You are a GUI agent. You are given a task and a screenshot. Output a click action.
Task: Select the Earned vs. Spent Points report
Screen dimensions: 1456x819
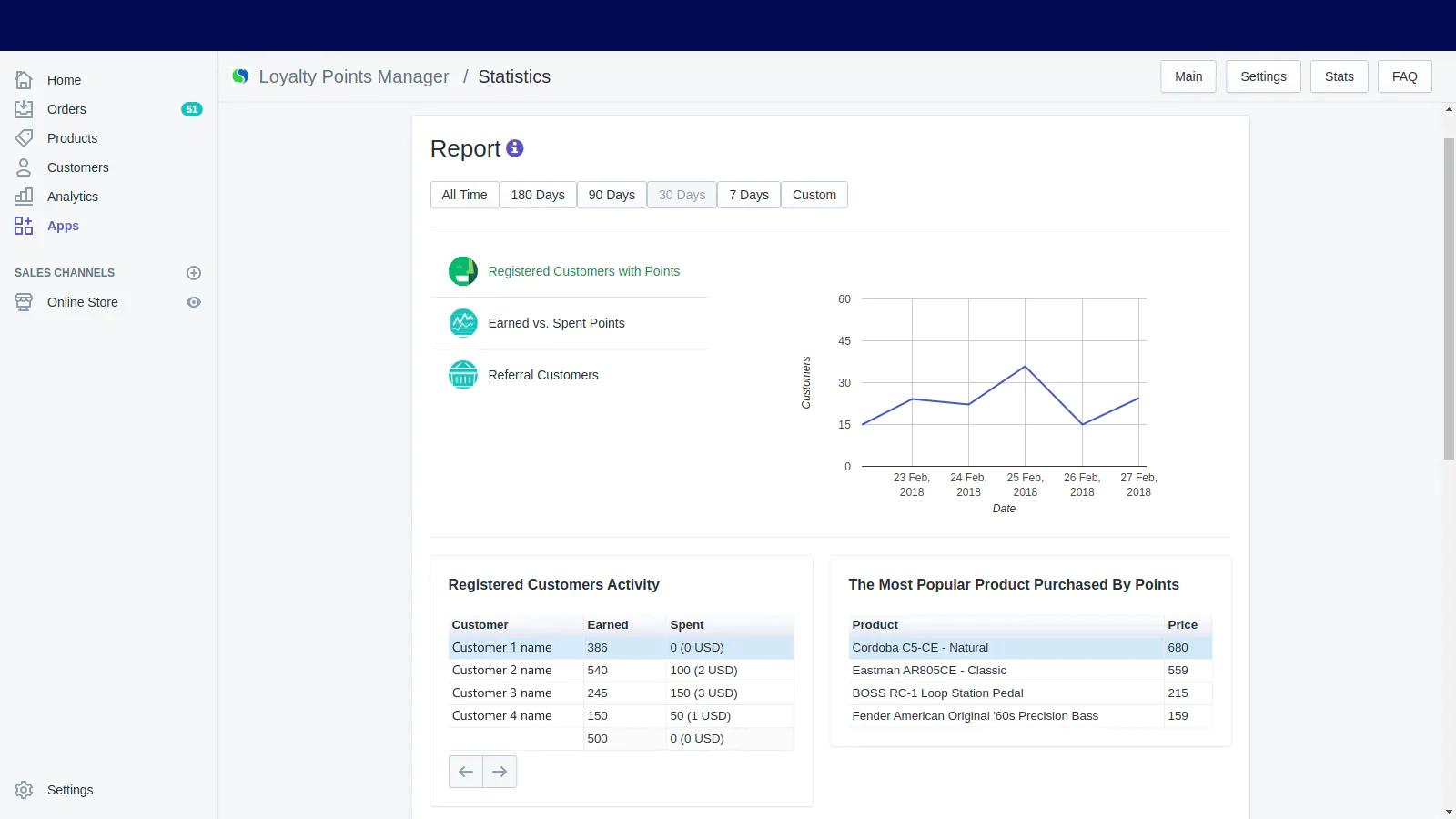[556, 323]
